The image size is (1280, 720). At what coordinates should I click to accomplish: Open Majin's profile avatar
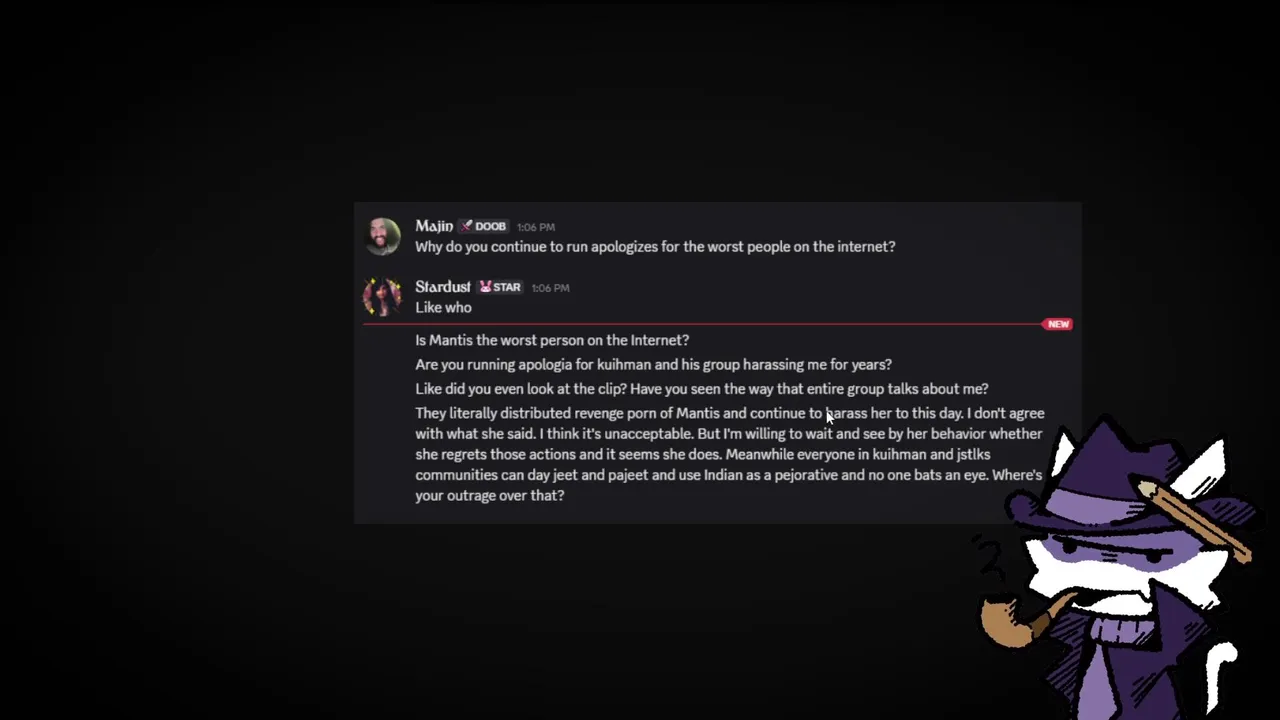tap(382, 237)
